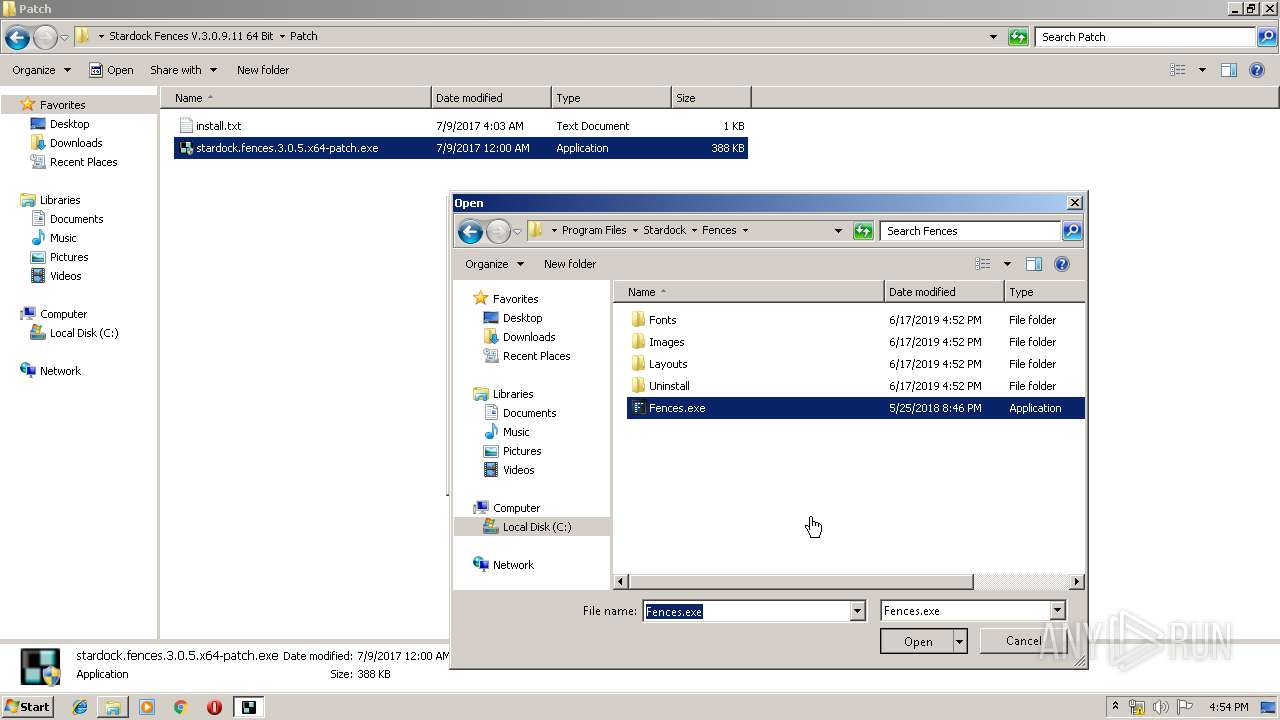Click Open button in dialog
Image resolution: width=1280 pixels, height=720 pixels.
(917, 642)
